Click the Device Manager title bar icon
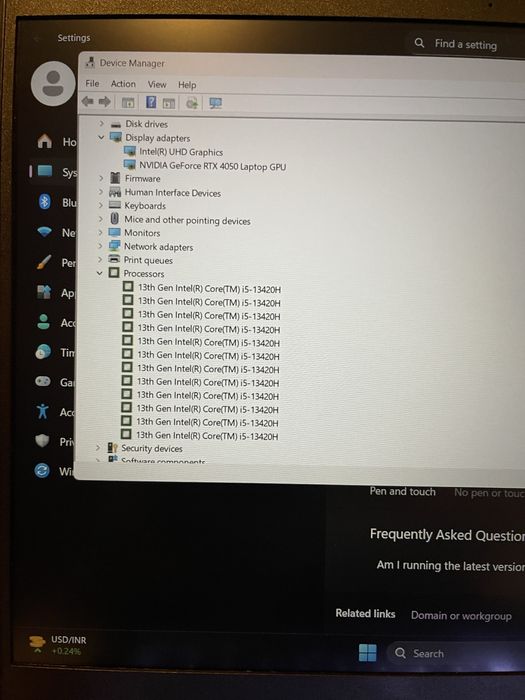Screen dimensions: 525x700 (91, 62)
